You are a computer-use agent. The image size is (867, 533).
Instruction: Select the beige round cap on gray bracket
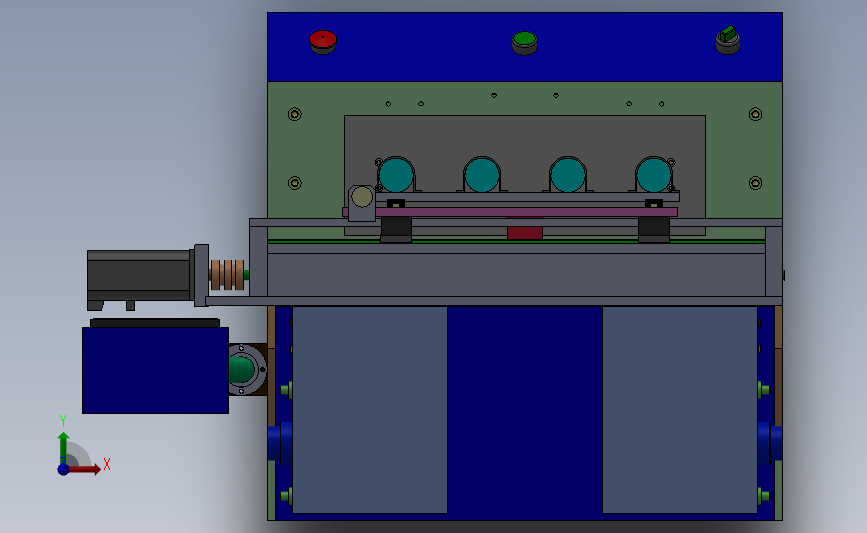click(x=362, y=197)
